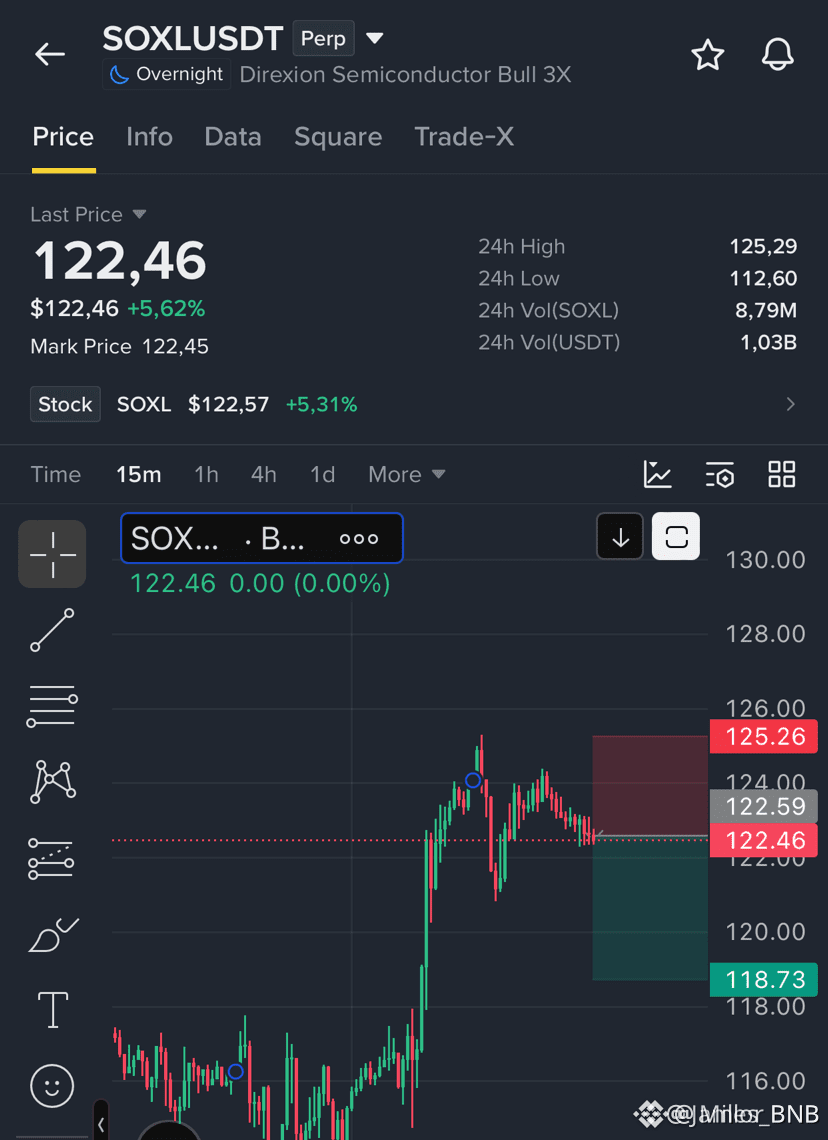The height and width of the screenshot is (1140, 828).
Task: Select the brush drawing tool
Action: coord(52,935)
